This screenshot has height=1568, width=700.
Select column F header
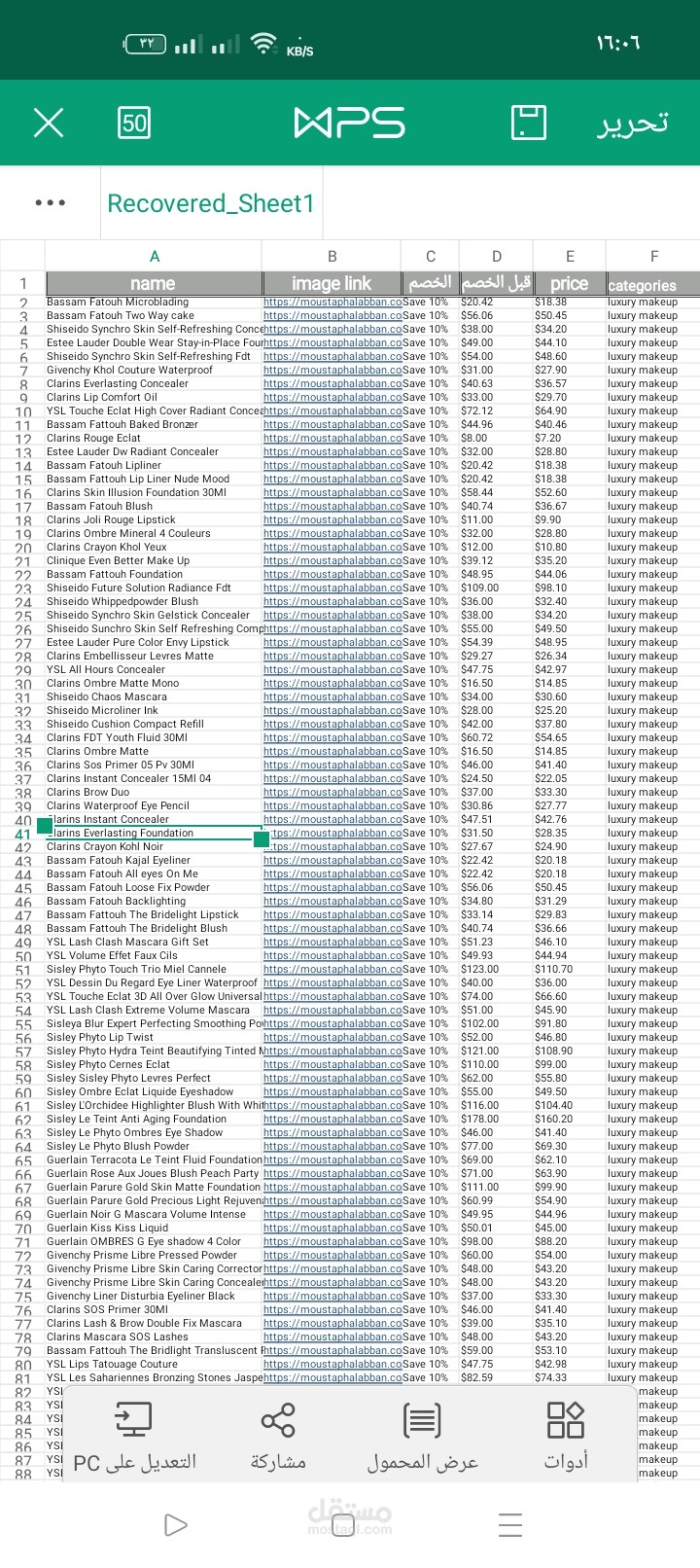653,257
